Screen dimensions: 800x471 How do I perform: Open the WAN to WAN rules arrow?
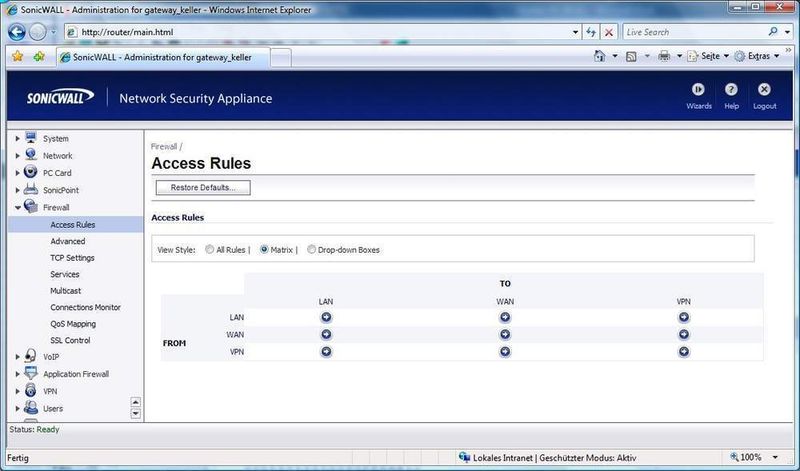pyautogui.click(x=505, y=335)
